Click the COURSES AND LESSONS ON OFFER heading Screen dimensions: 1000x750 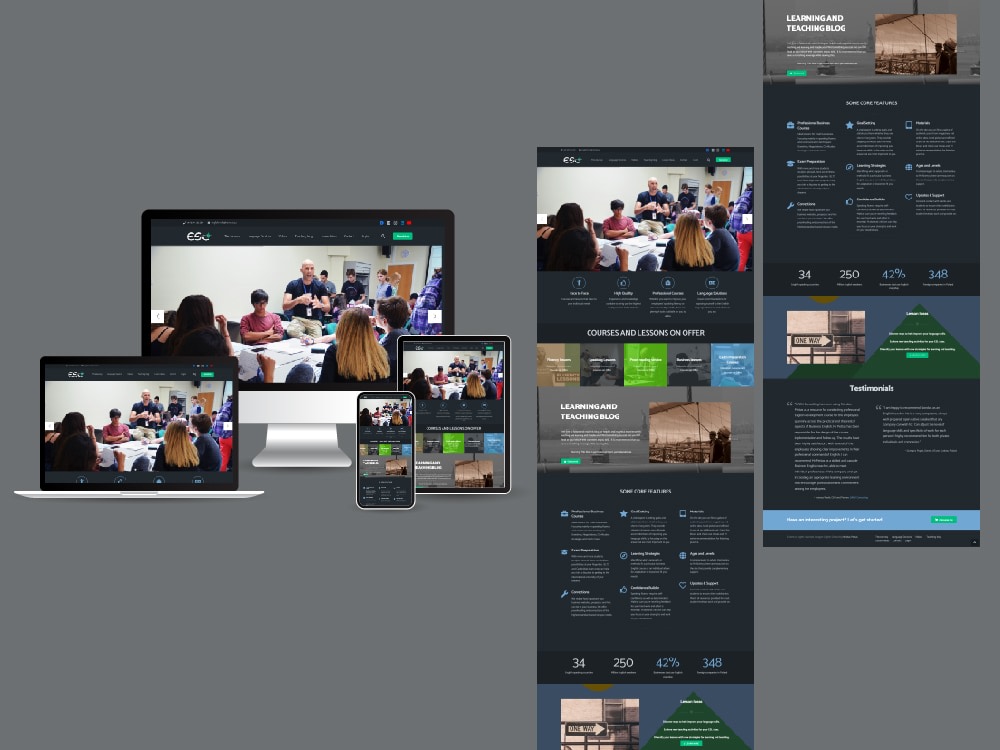(645, 333)
